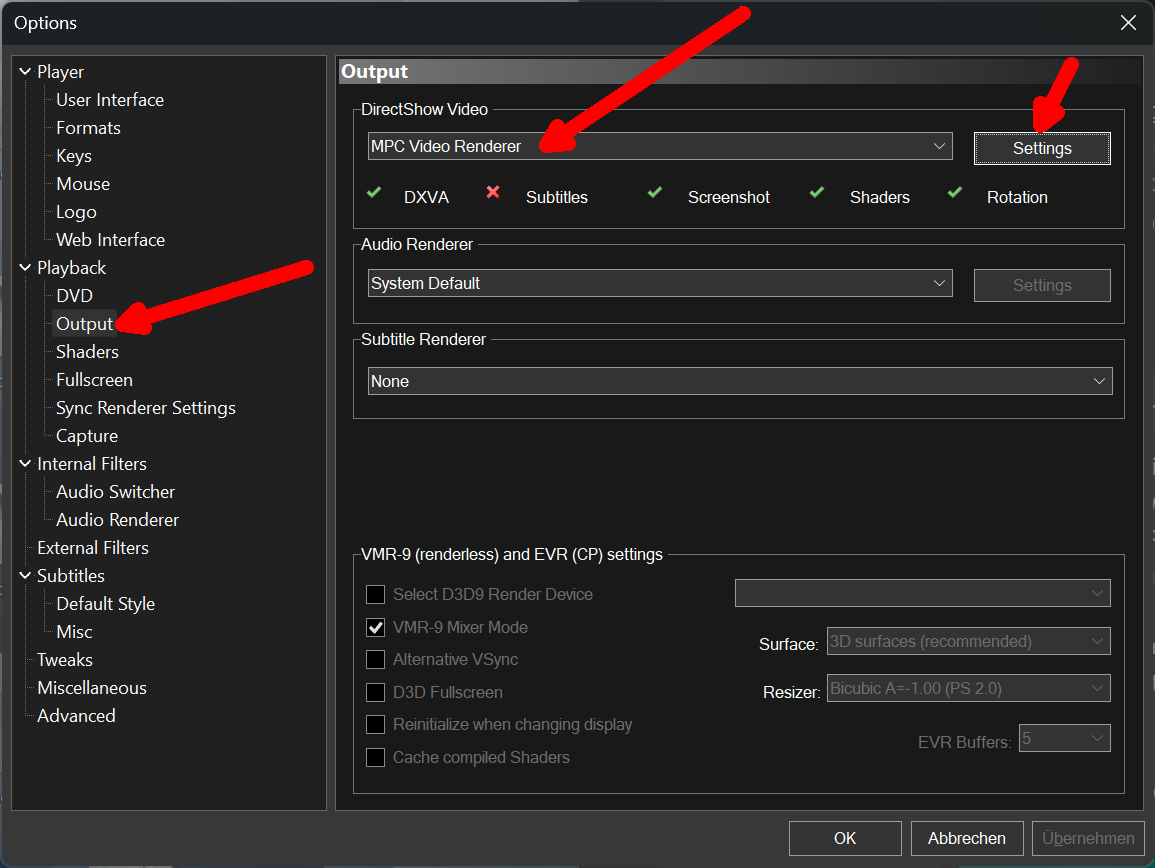The height and width of the screenshot is (868, 1155).
Task: Open the D3D9 render device dropdown
Action: [922, 593]
